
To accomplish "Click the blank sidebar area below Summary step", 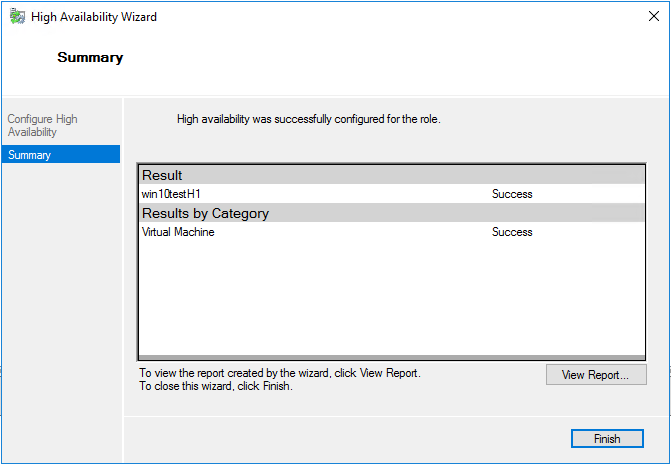I will point(61,308).
